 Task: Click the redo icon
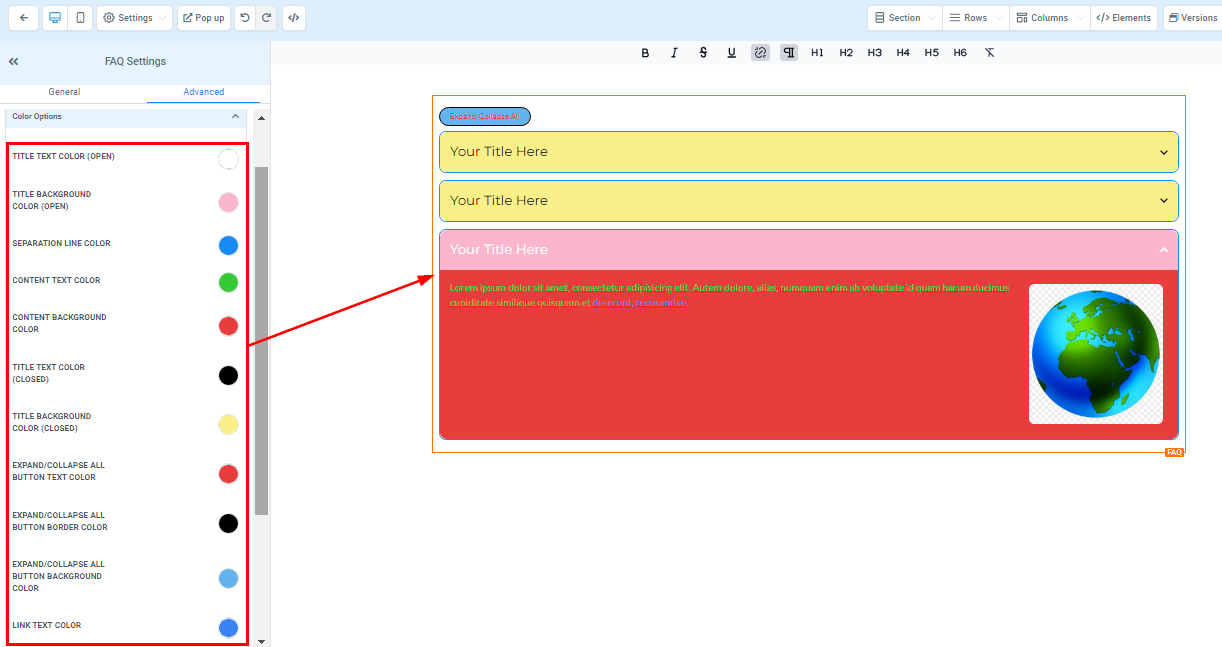266,18
